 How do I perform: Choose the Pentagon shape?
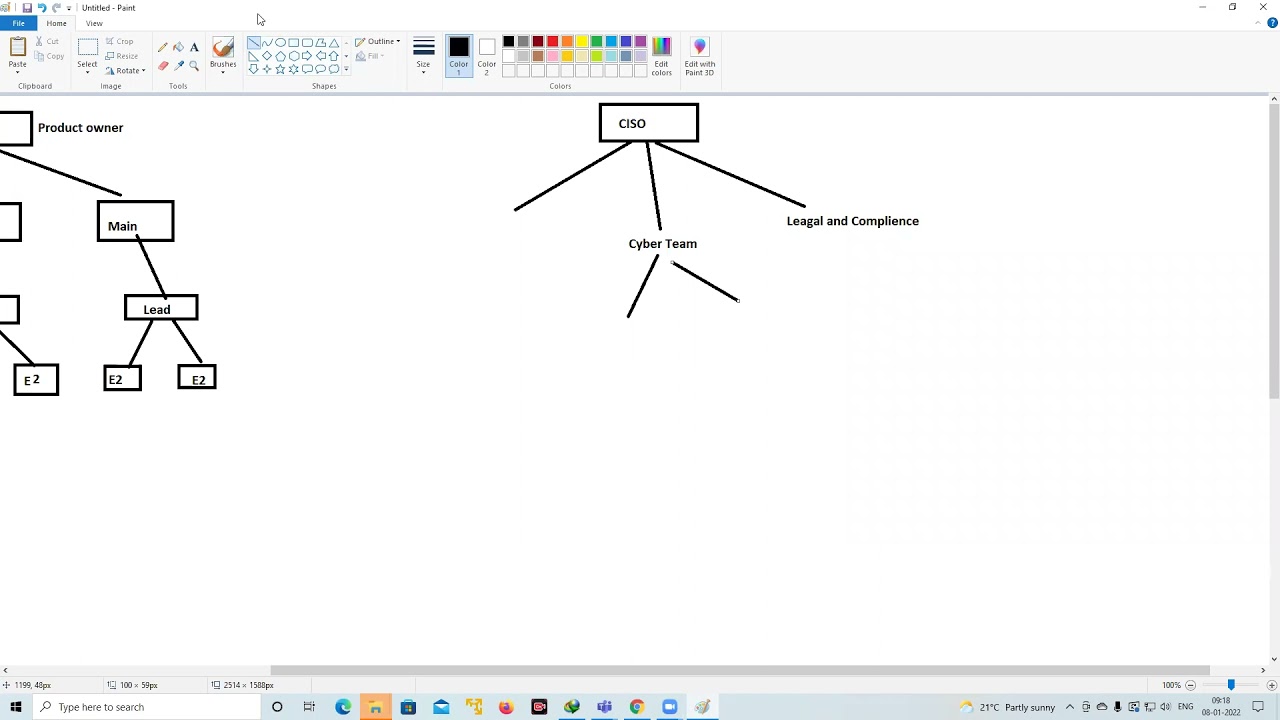point(280,56)
